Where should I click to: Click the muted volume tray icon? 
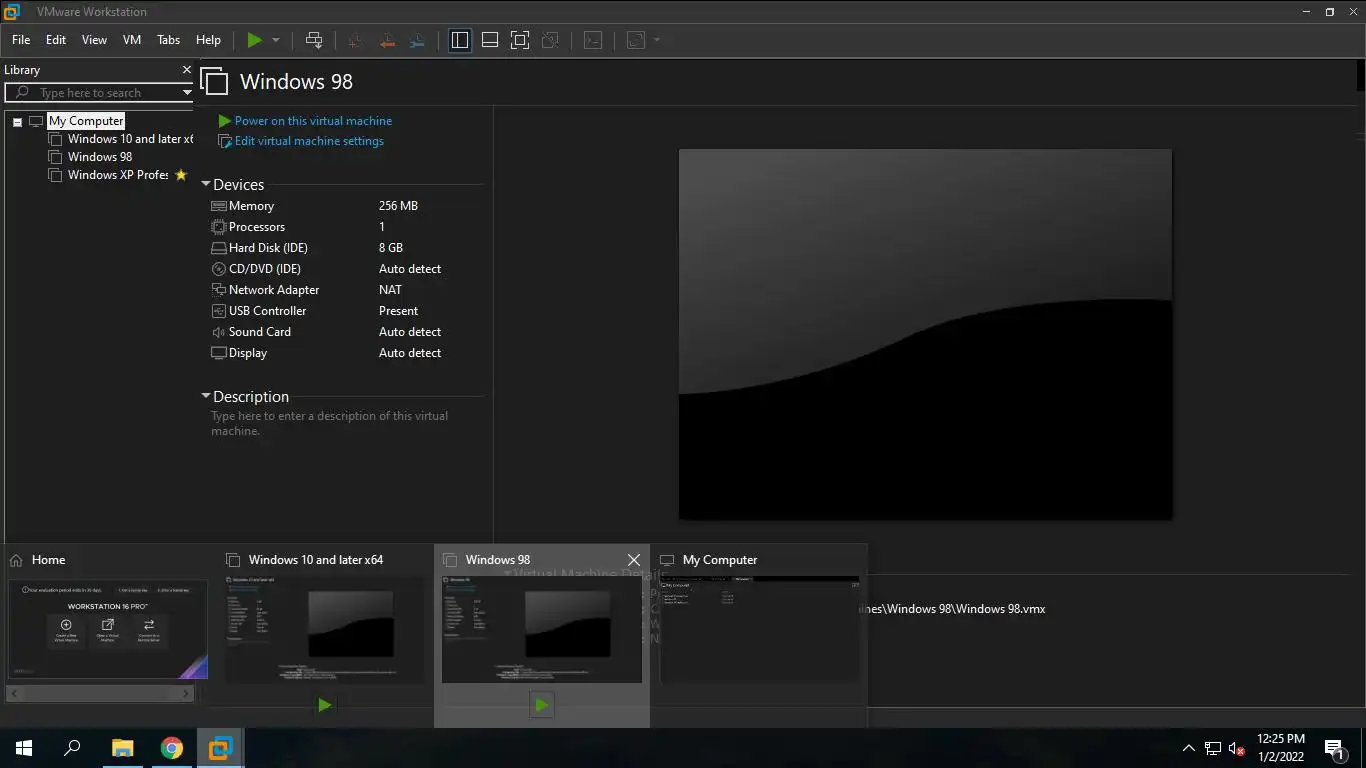1237,748
